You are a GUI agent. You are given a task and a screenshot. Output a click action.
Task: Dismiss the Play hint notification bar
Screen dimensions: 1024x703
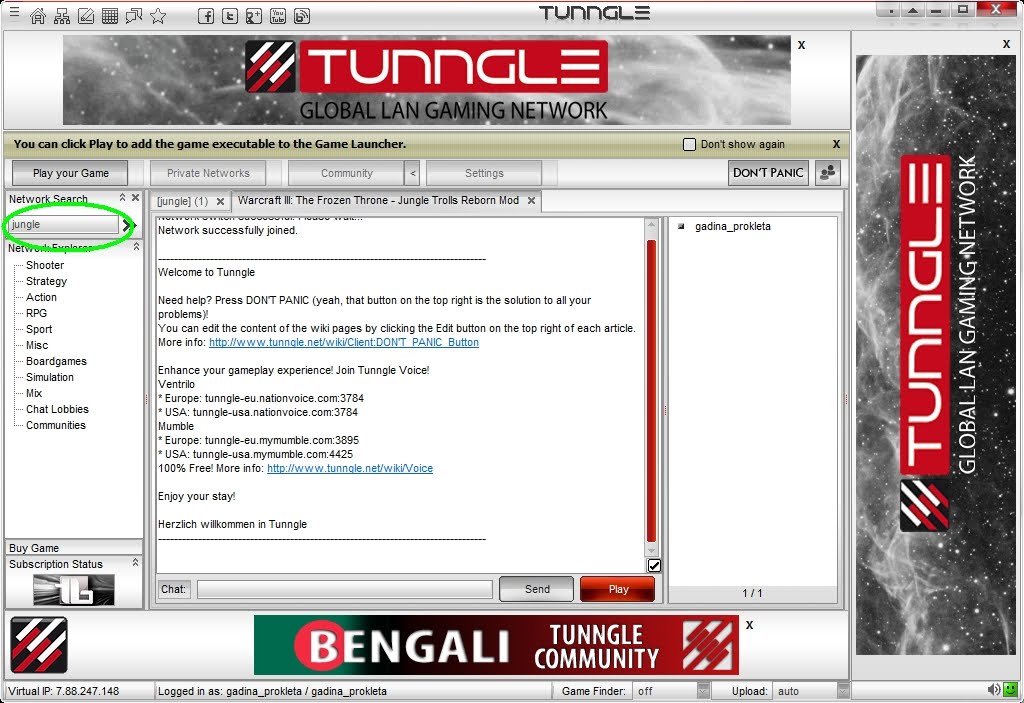pos(837,144)
